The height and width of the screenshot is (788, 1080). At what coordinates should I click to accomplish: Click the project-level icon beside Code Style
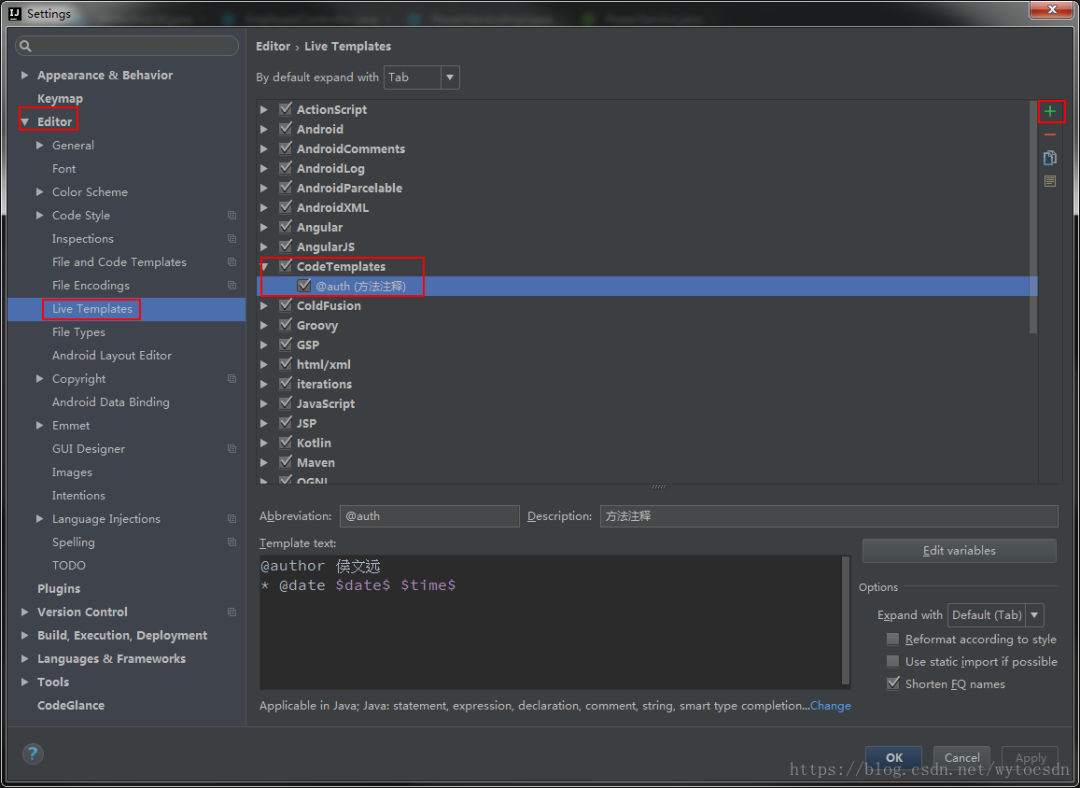point(232,216)
